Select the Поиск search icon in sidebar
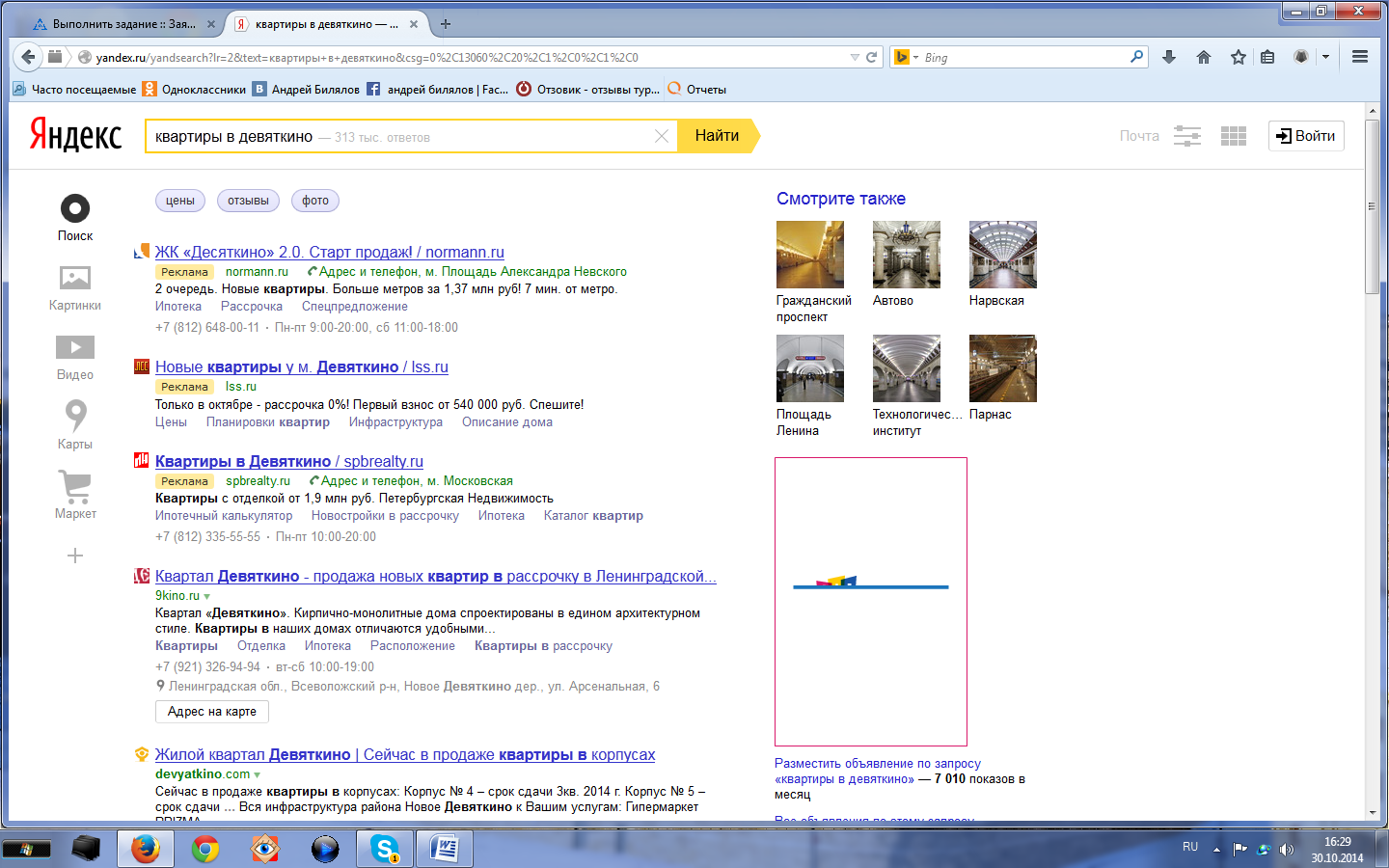This screenshot has width=1389, height=868. pos(75,218)
